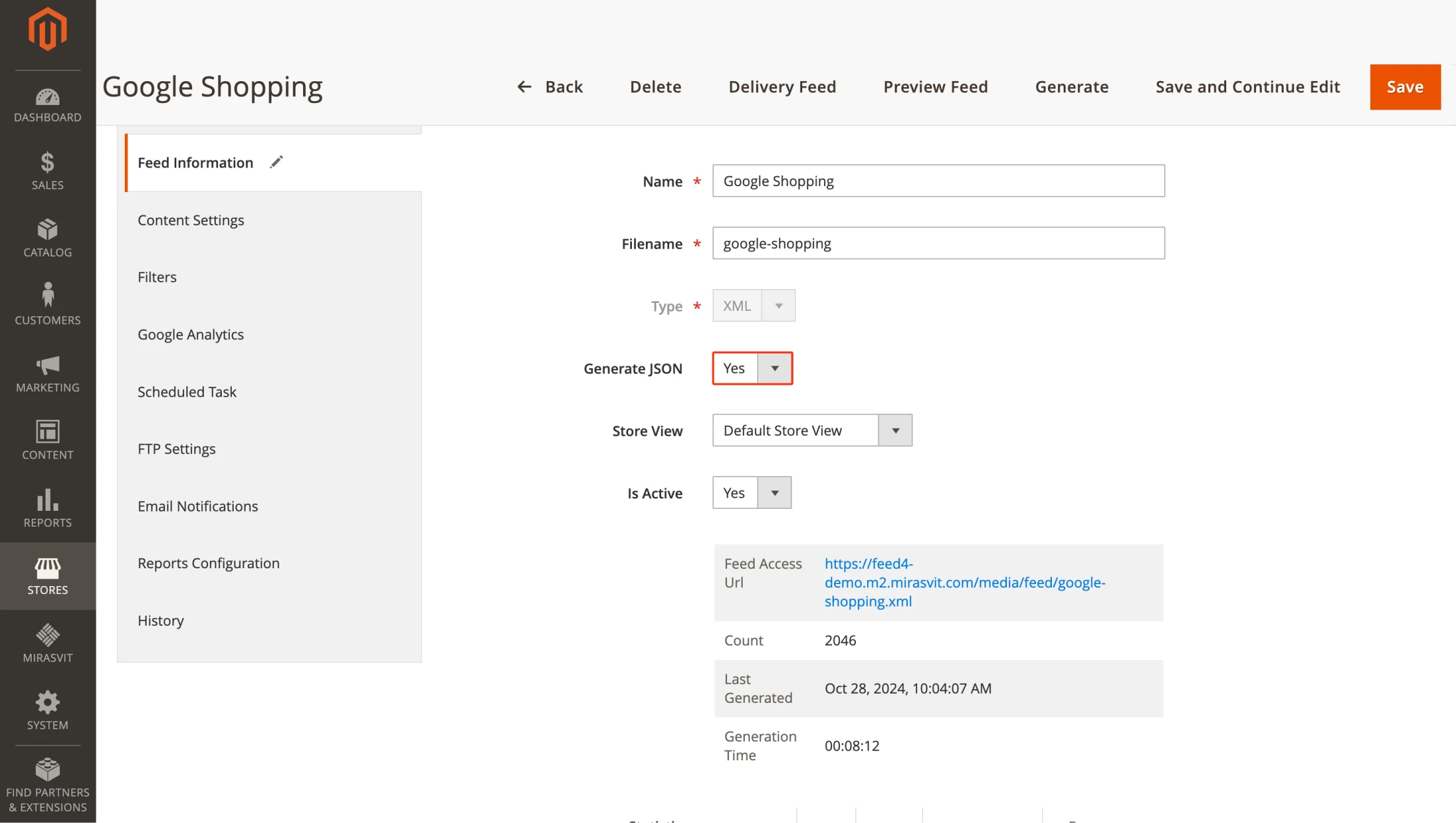Screen dimensions: 1456x823
Task: Open the Store View dropdown
Action: click(895, 430)
